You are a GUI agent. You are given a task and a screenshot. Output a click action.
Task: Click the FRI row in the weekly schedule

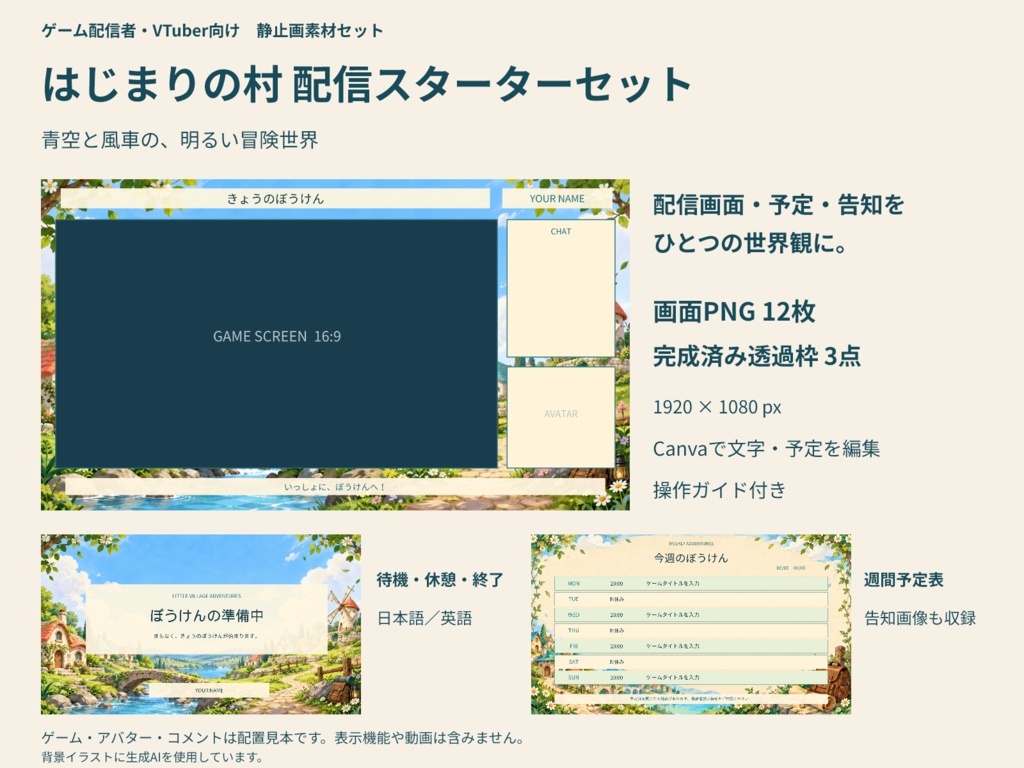point(691,646)
